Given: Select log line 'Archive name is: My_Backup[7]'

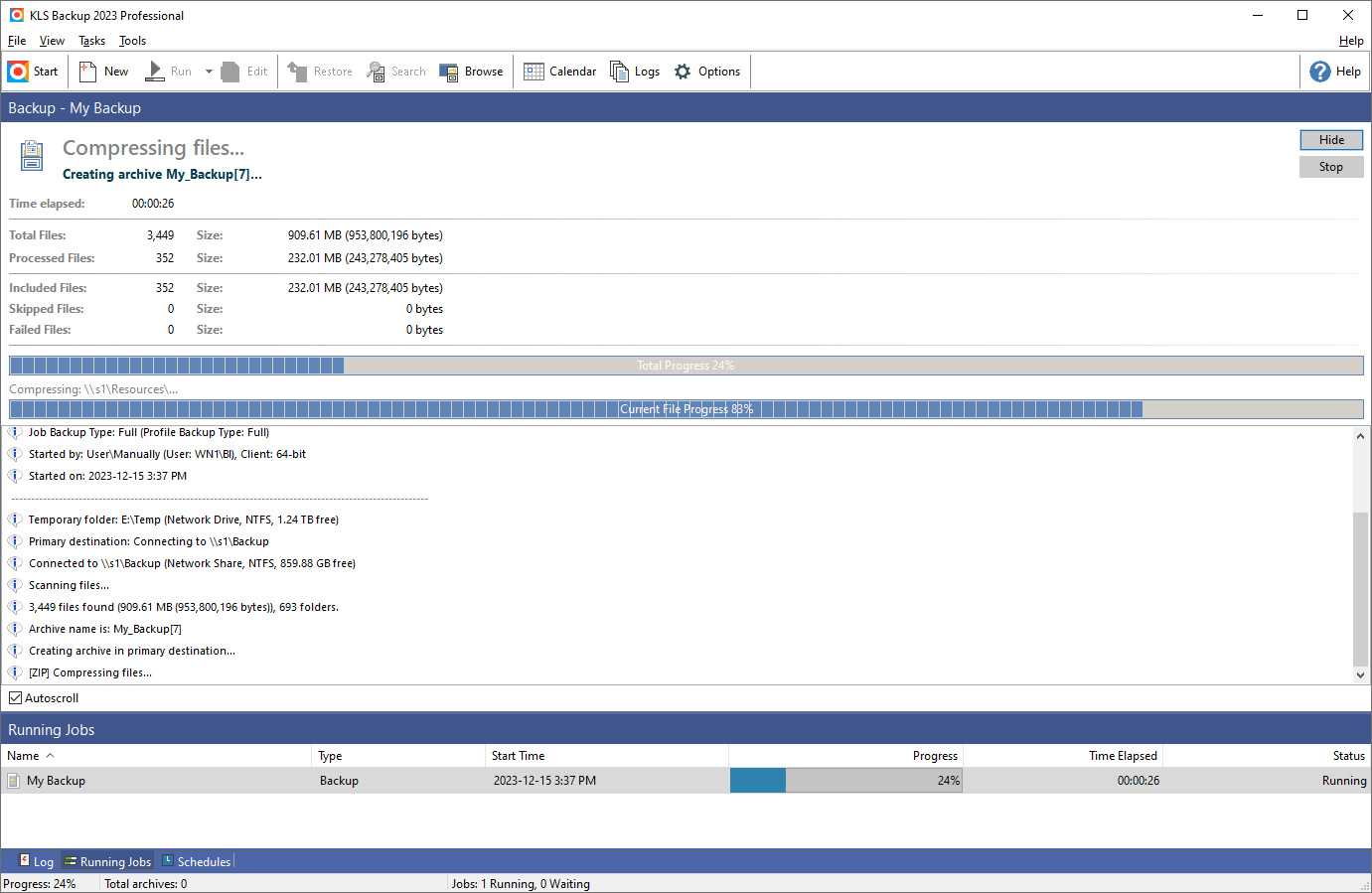Looking at the screenshot, I should tap(105, 629).
